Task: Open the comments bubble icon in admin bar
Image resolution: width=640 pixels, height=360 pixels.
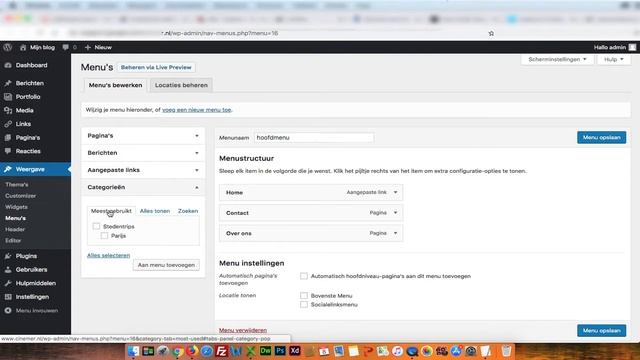Action: [x=66, y=47]
